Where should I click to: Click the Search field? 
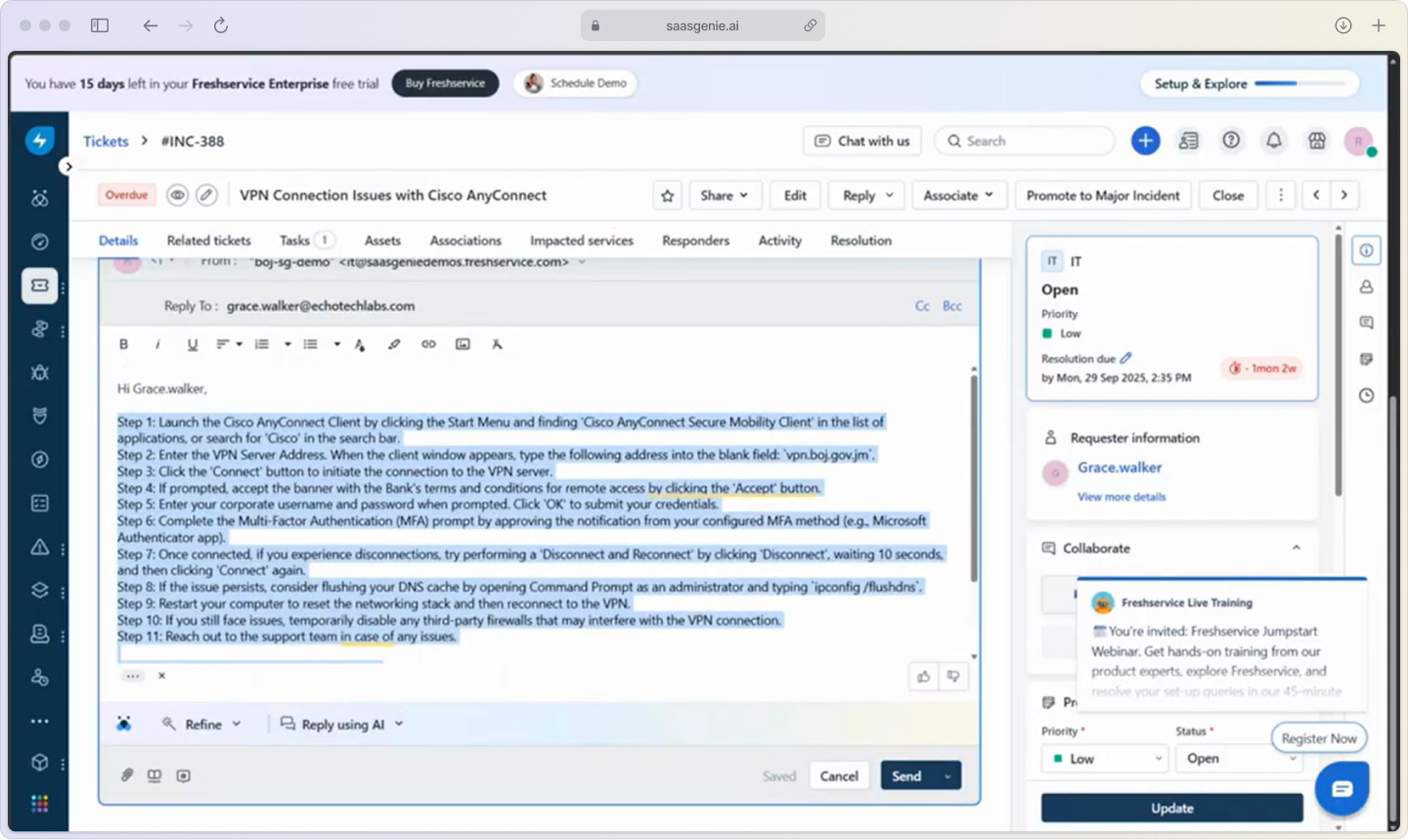(x=1025, y=141)
